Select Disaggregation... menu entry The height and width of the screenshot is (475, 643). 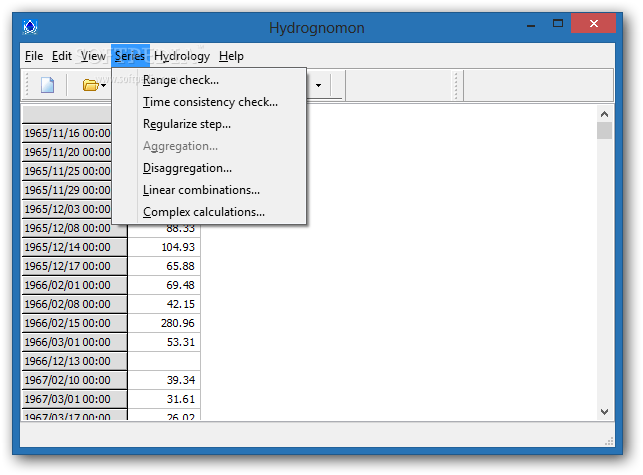point(209,168)
